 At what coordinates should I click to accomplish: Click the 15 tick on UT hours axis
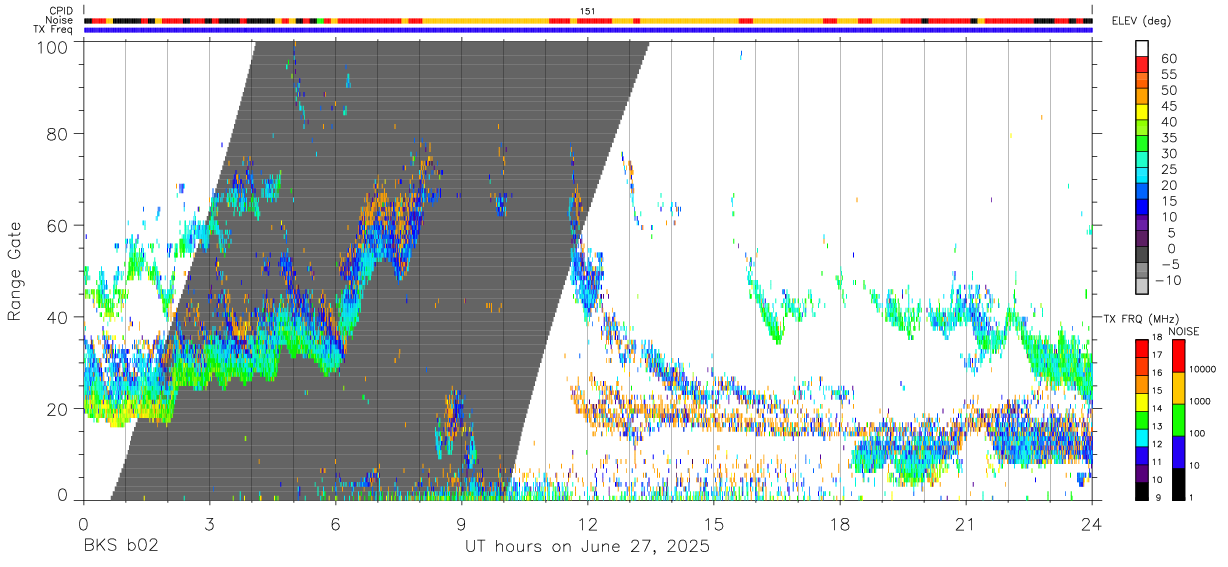tap(713, 524)
